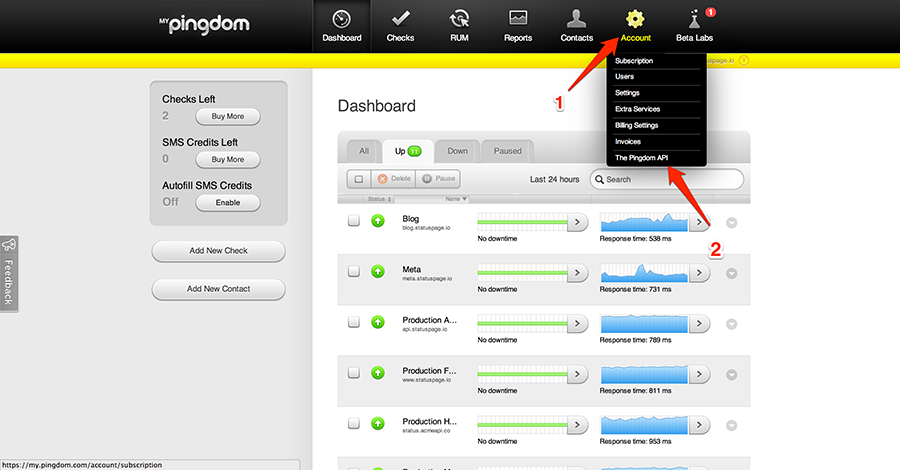Toggle the select-all checkbox in toolbar
The width and height of the screenshot is (900, 470).
[x=359, y=179]
